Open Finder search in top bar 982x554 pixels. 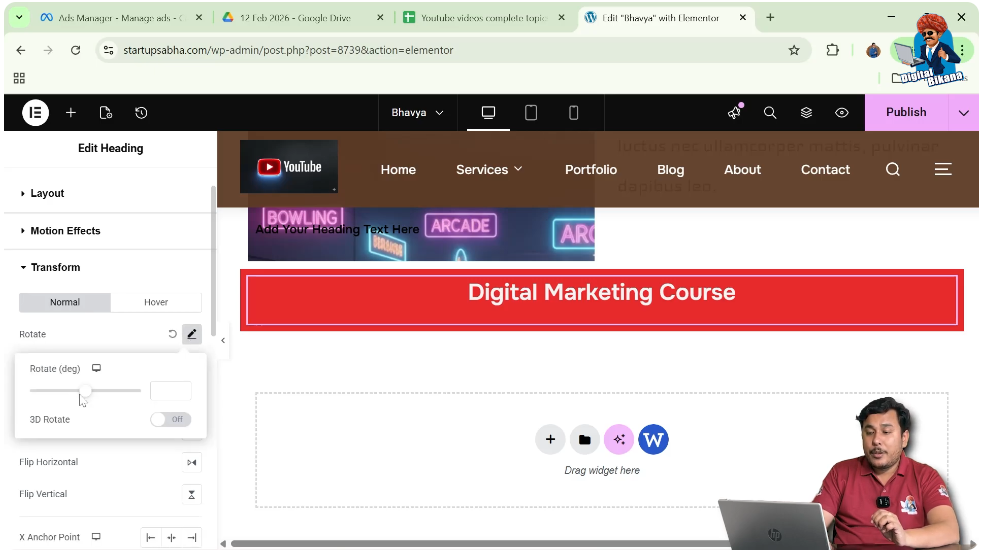click(x=770, y=113)
